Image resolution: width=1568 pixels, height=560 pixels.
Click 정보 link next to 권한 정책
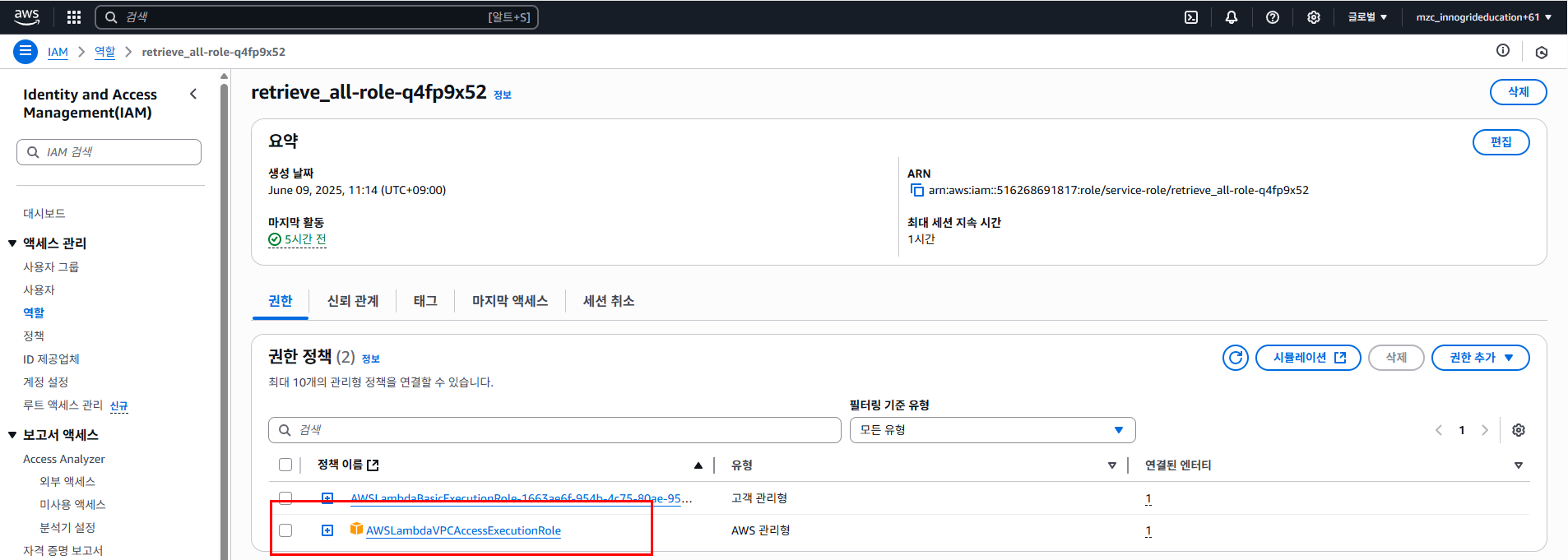pyautogui.click(x=371, y=359)
